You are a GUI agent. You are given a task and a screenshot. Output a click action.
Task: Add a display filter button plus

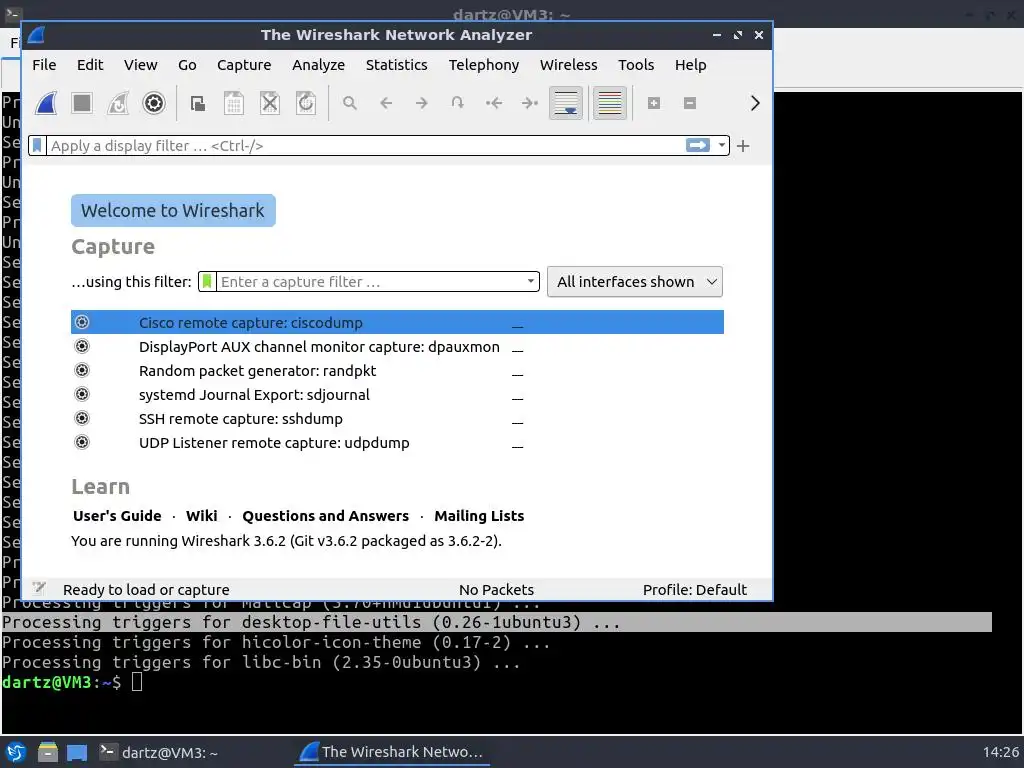tap(743, 146)
